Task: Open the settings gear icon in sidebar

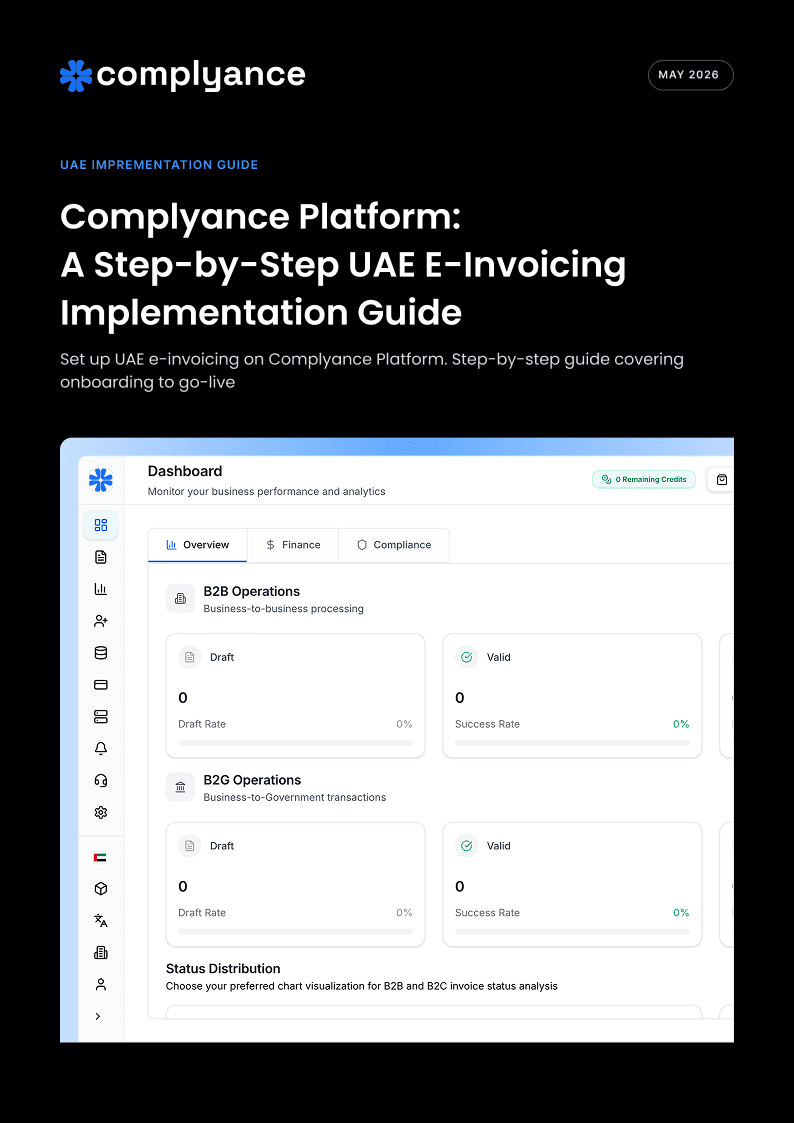Action: point(101,812)
